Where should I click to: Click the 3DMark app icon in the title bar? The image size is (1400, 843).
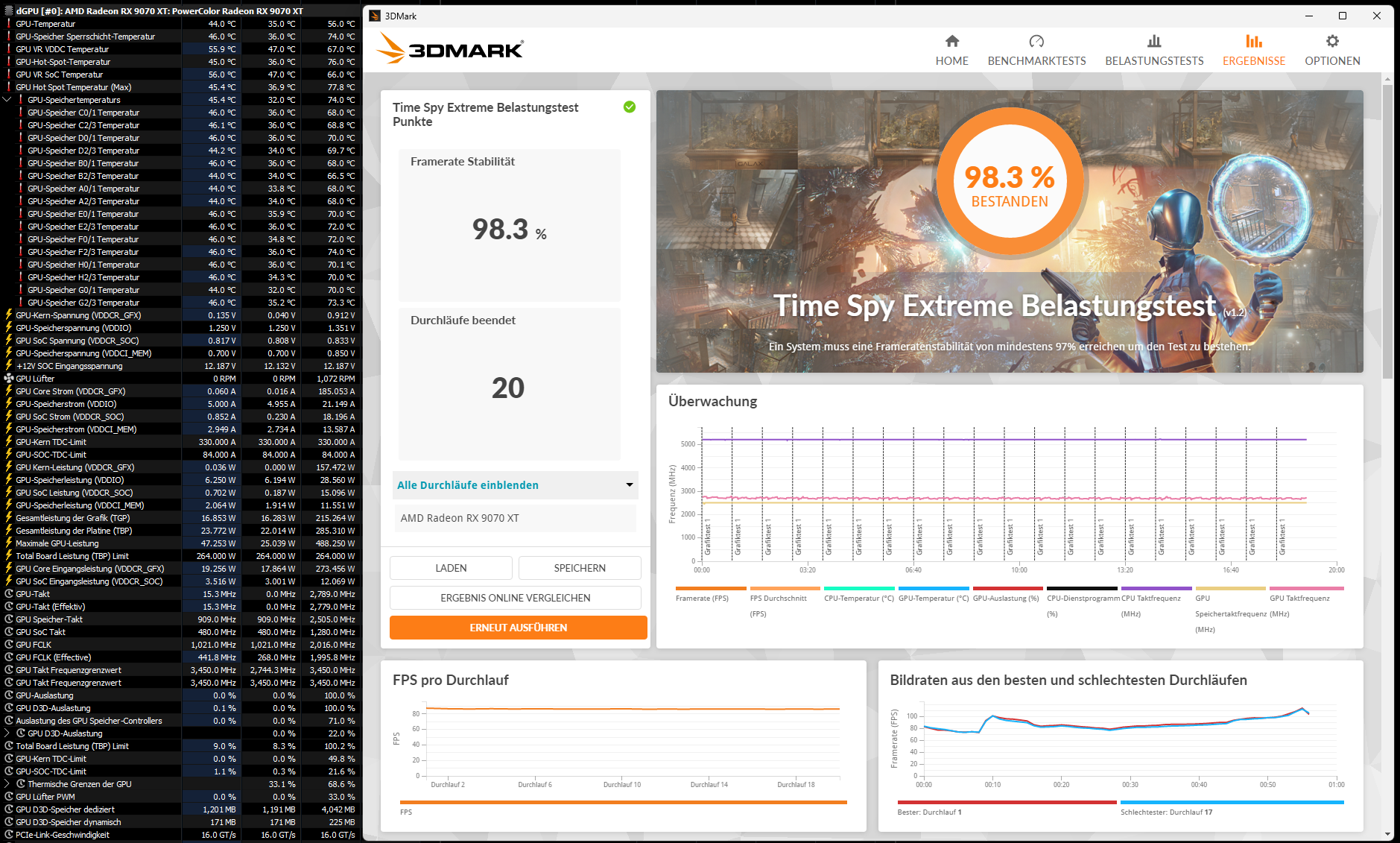375,16
